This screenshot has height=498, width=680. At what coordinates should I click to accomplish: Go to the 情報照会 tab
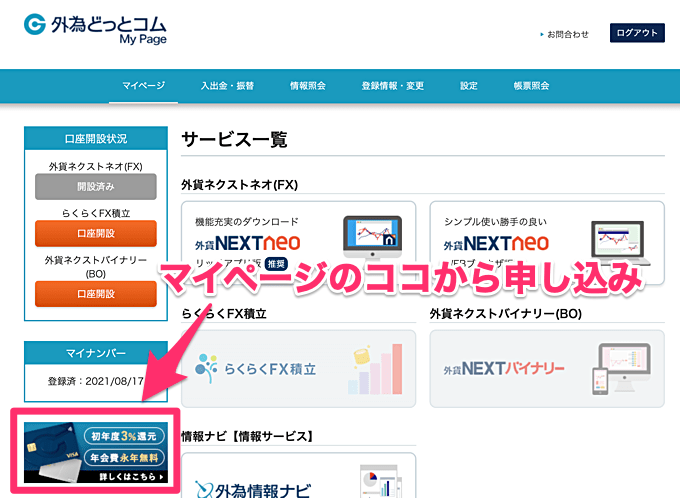(x=308, y=86)
